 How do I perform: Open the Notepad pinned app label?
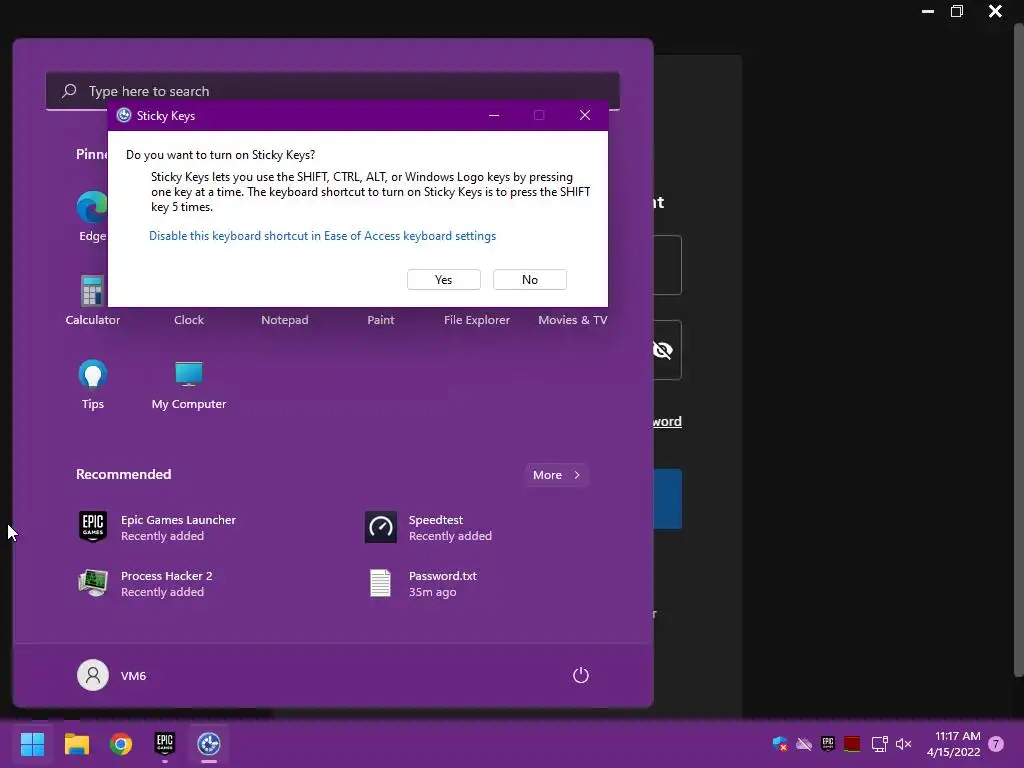pos(285,320)
